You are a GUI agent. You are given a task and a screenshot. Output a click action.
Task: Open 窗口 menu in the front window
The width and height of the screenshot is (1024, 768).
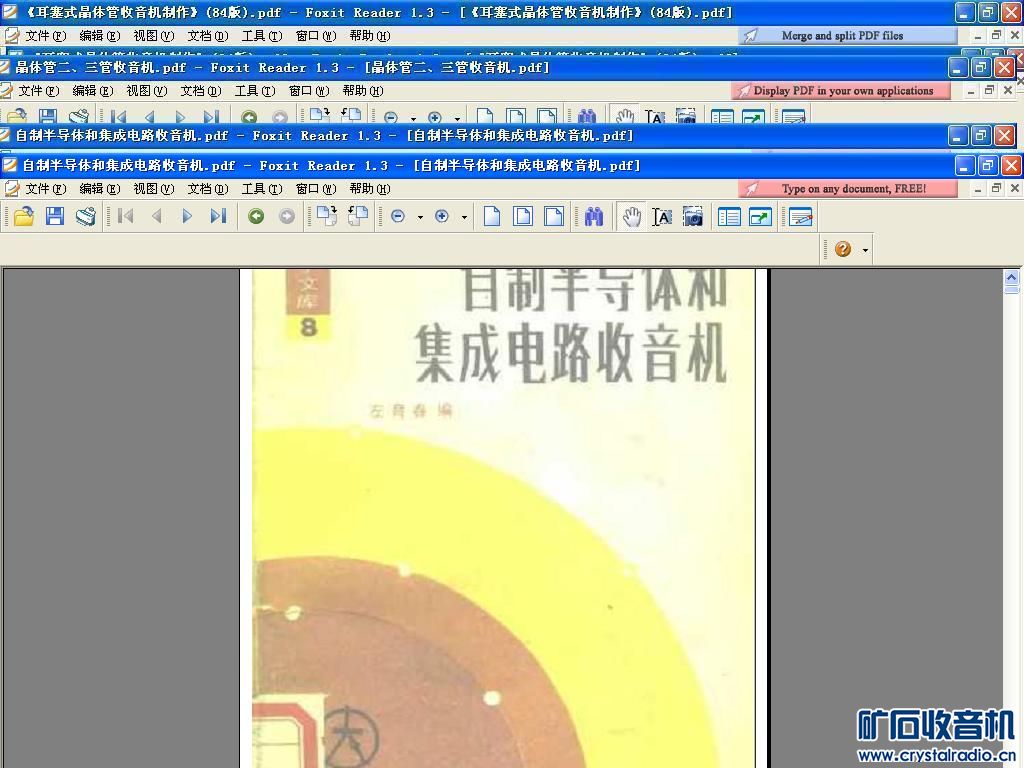coord(315,189)
